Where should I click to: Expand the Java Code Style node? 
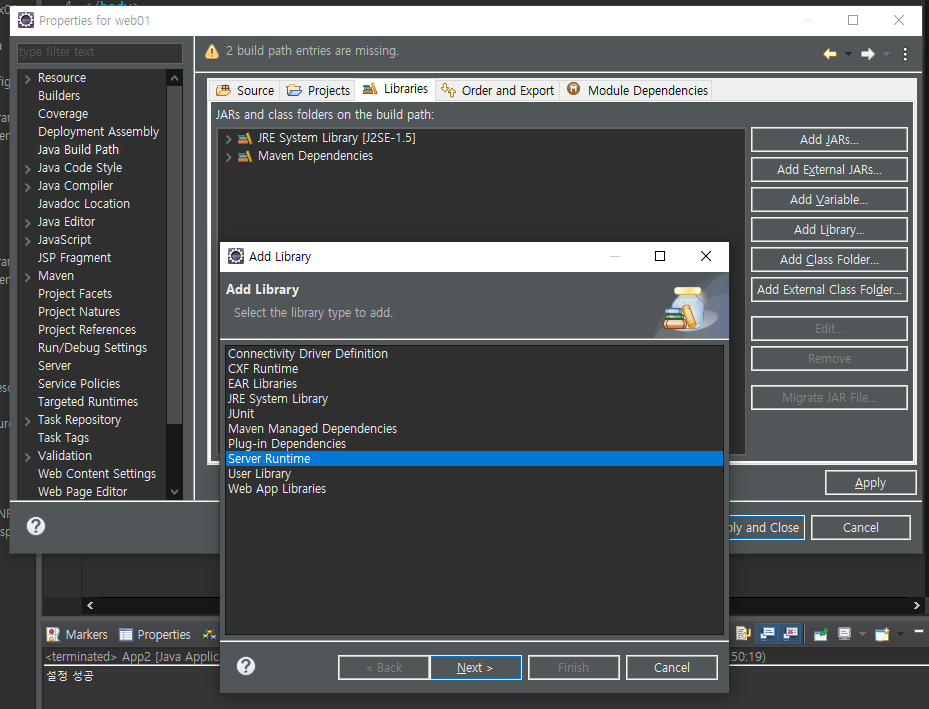[x=28, y=169]
